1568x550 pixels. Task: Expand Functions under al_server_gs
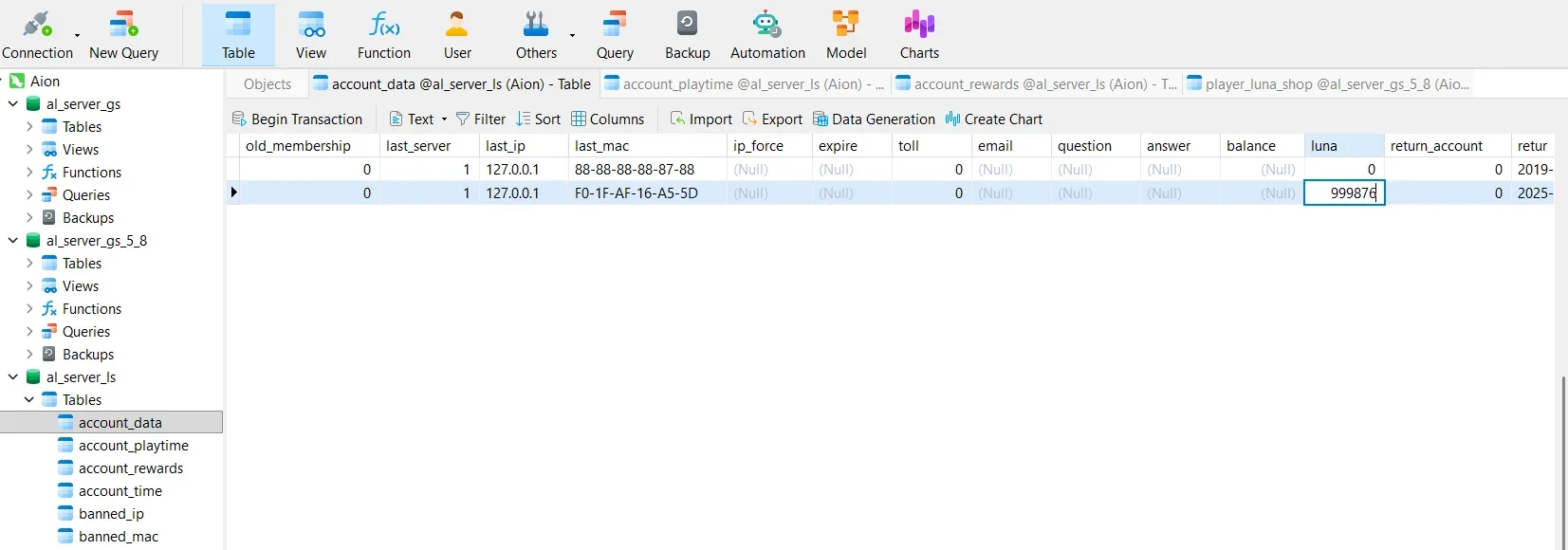29,172
